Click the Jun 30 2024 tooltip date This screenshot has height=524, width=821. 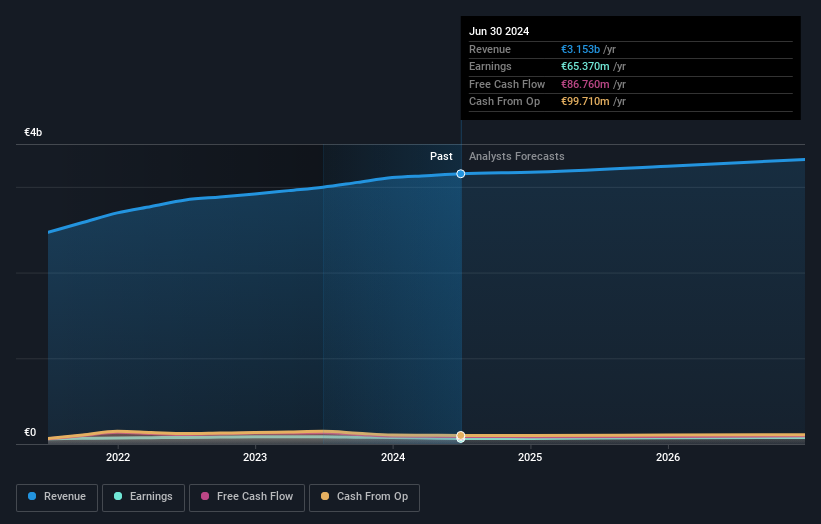pyautogui.click(x=499, y=31)
